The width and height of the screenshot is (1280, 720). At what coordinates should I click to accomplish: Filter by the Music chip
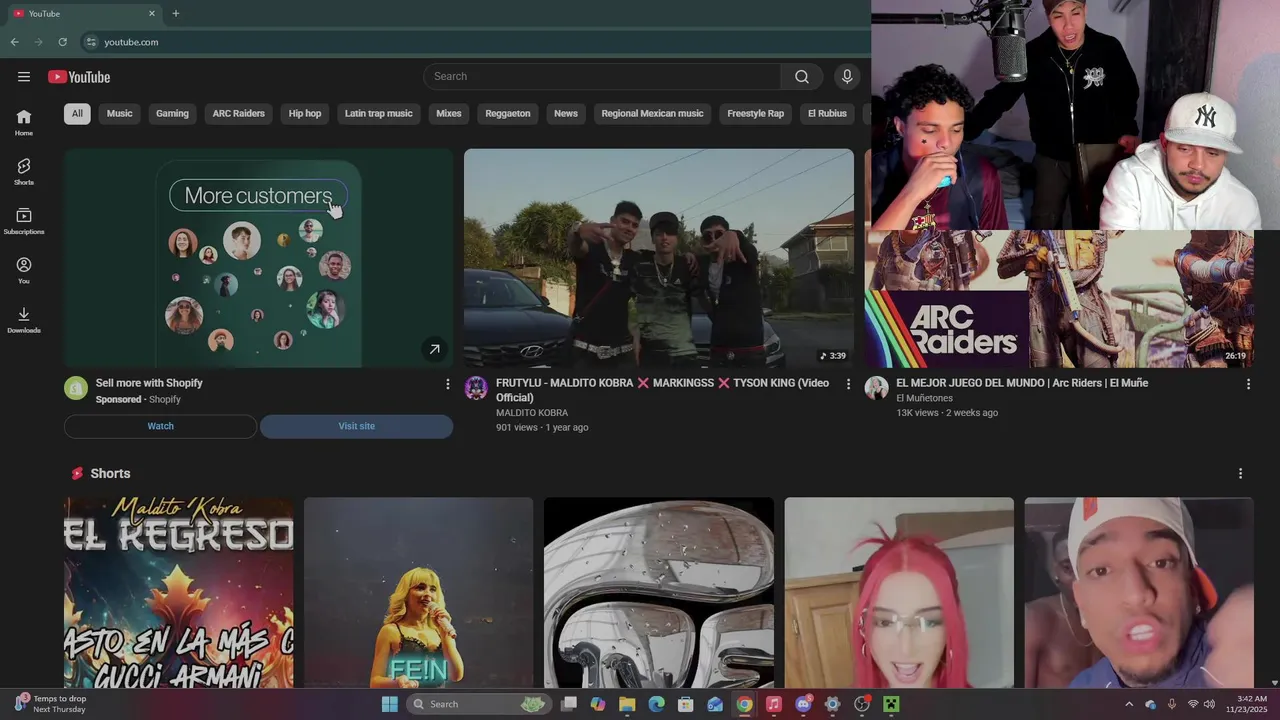tap(120, 113)
